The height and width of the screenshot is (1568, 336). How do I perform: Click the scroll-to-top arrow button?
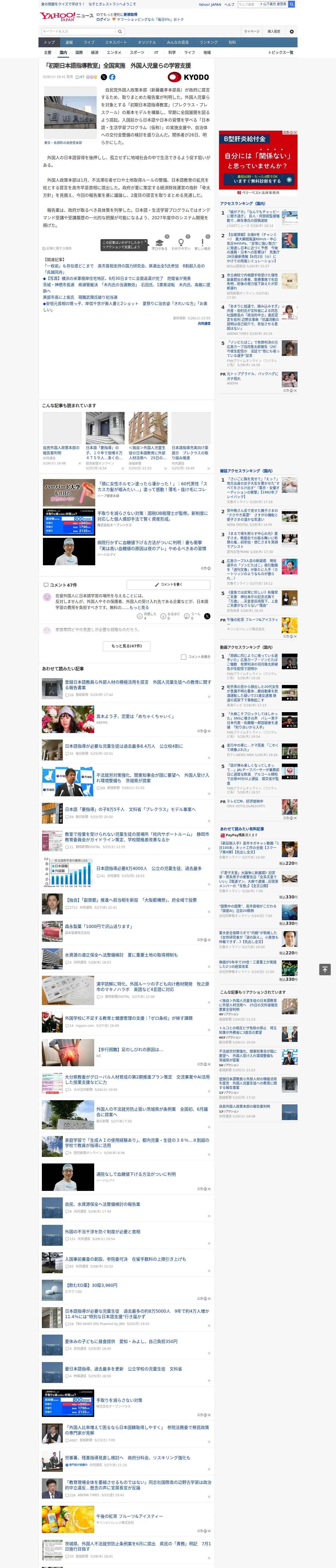325,969
